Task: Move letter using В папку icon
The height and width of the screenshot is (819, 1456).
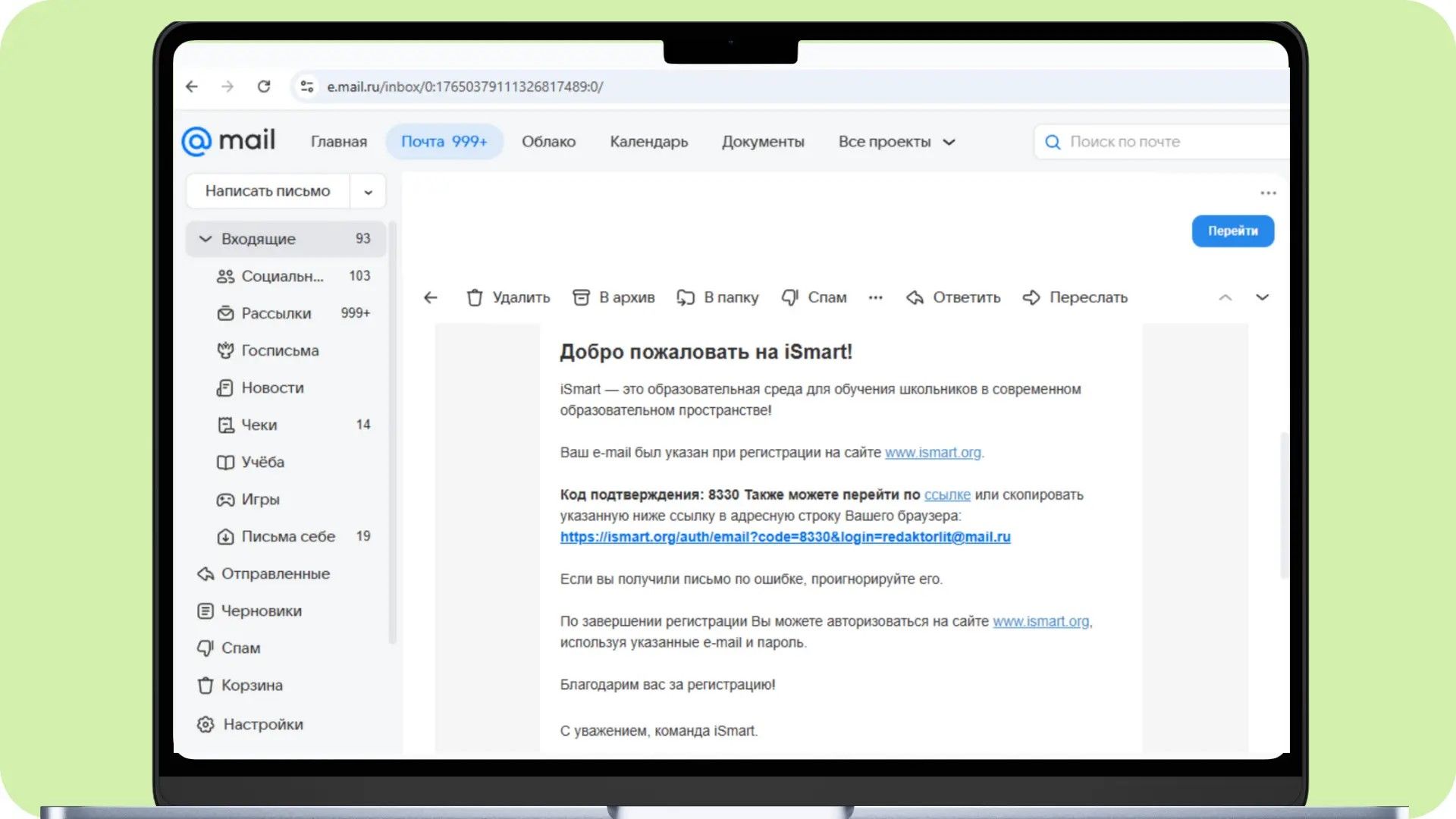Action: coord(686,297)
